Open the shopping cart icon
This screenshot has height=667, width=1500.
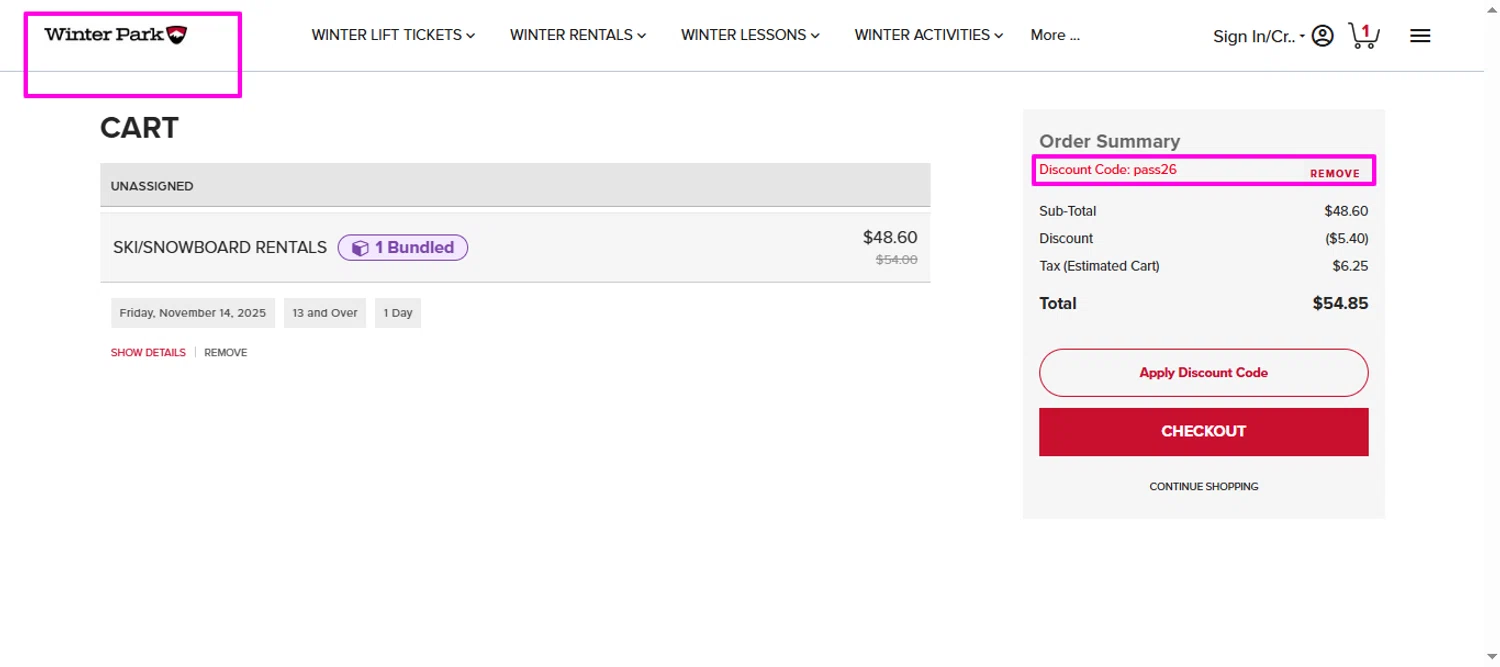1364,36
